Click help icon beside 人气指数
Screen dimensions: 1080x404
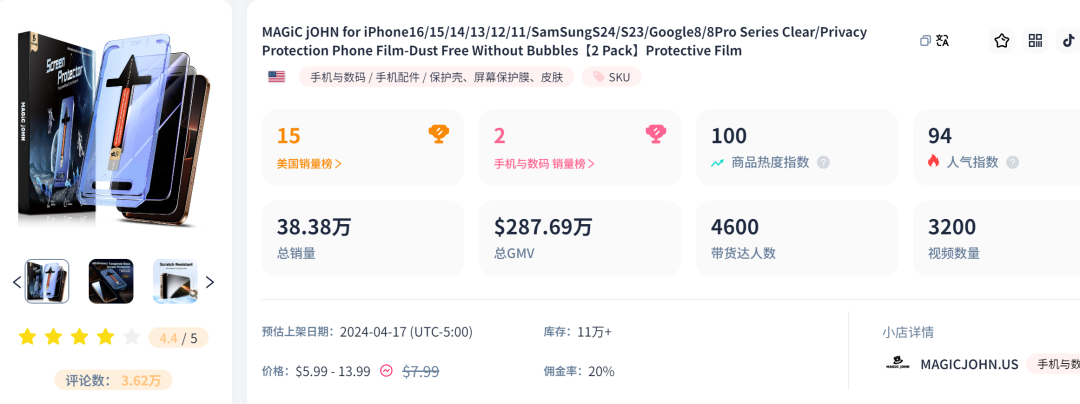tap(1012, 162)
